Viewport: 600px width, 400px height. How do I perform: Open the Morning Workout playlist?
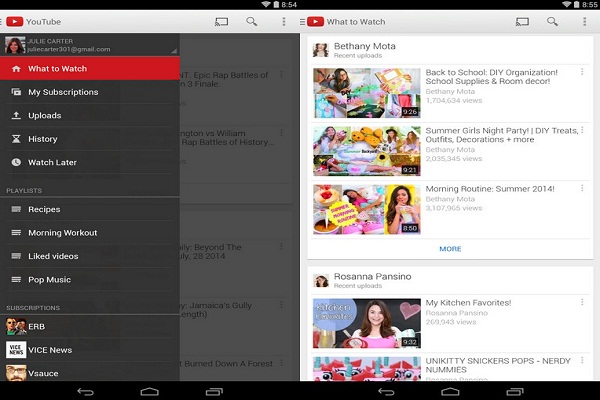(90, 233)
